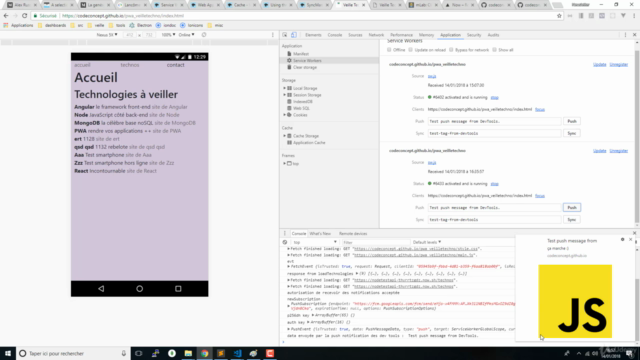Open notification settings gear icon
Viewport: 640px width, 360px height.
click(x=622, y=240)
